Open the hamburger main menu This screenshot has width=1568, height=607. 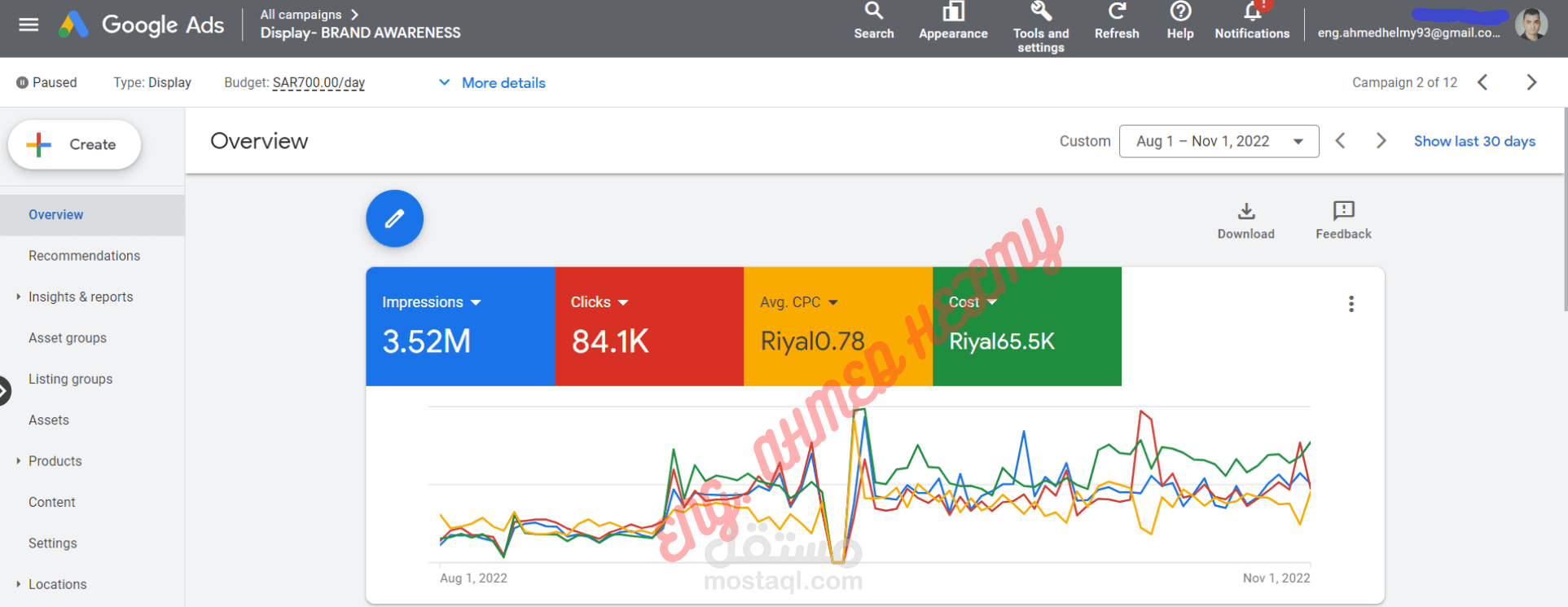29,24
